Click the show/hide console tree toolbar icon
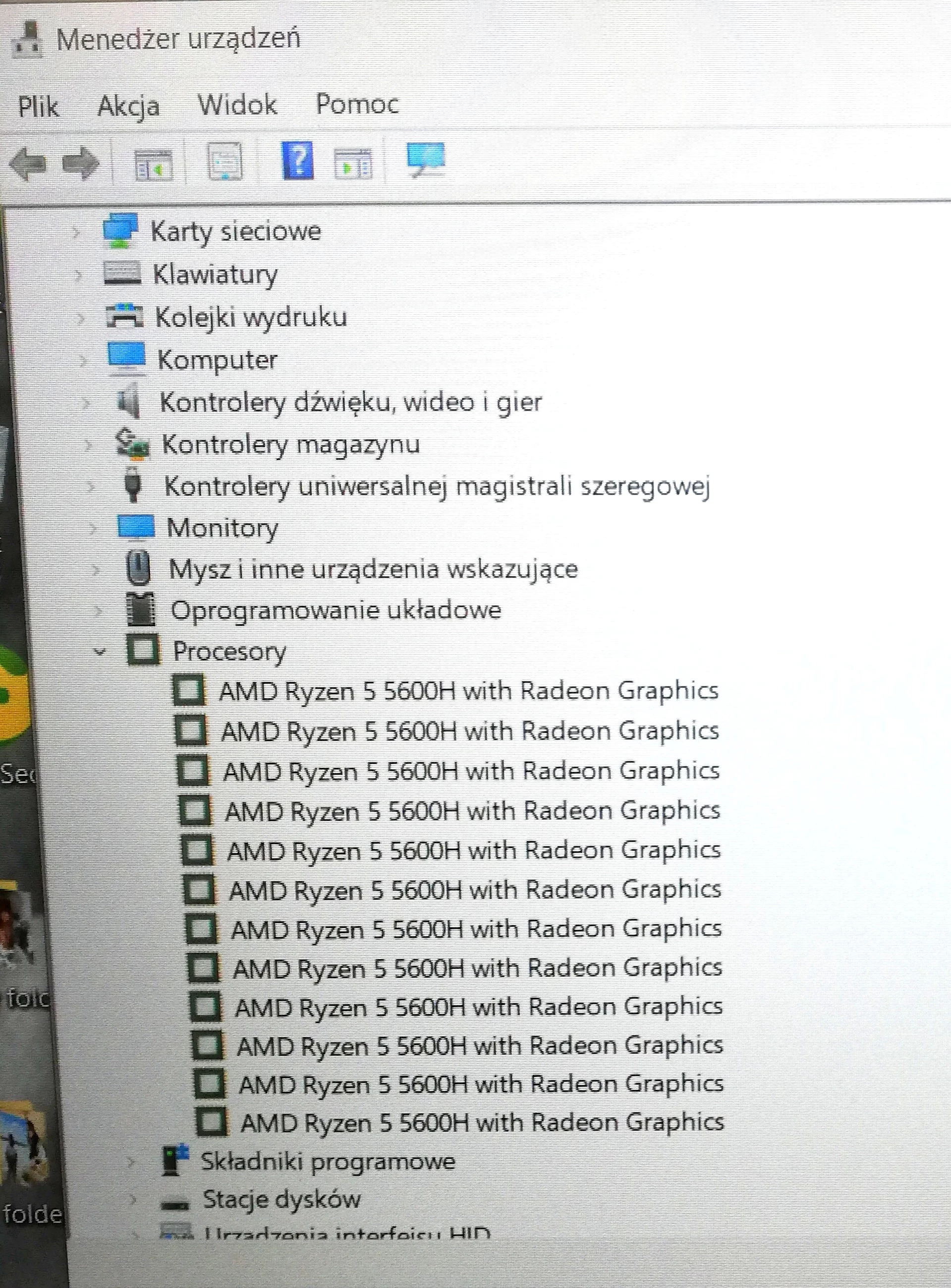Screen dimensions: 951x1288 (153, 164)
